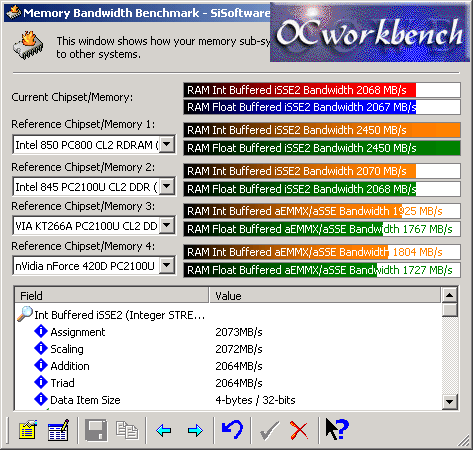This screenshot has width=473, height=450.
Task: Click the Reference Chipset/Memory 3 label
Action: 83,206
